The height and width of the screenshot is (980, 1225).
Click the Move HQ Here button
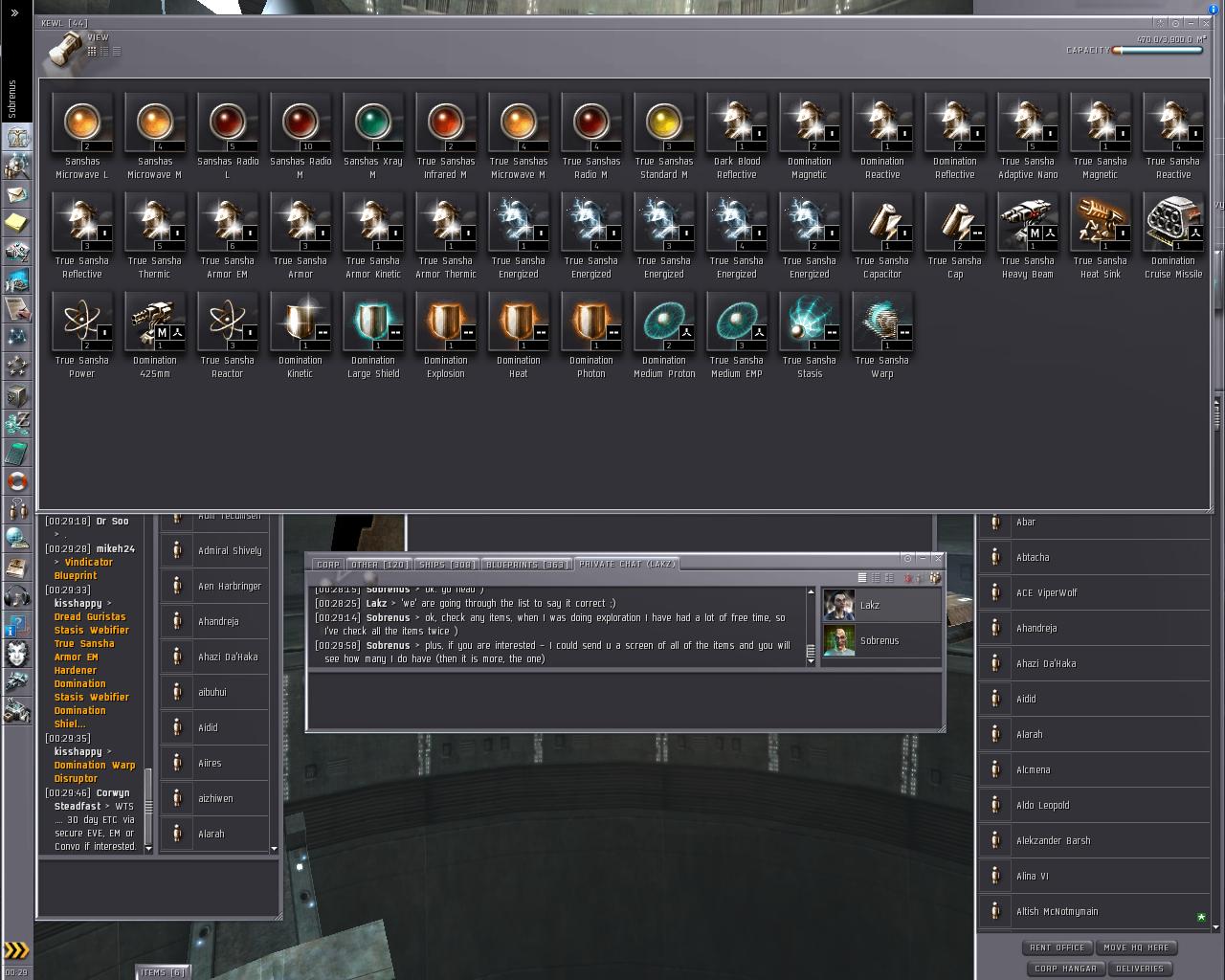(1136, 947)
